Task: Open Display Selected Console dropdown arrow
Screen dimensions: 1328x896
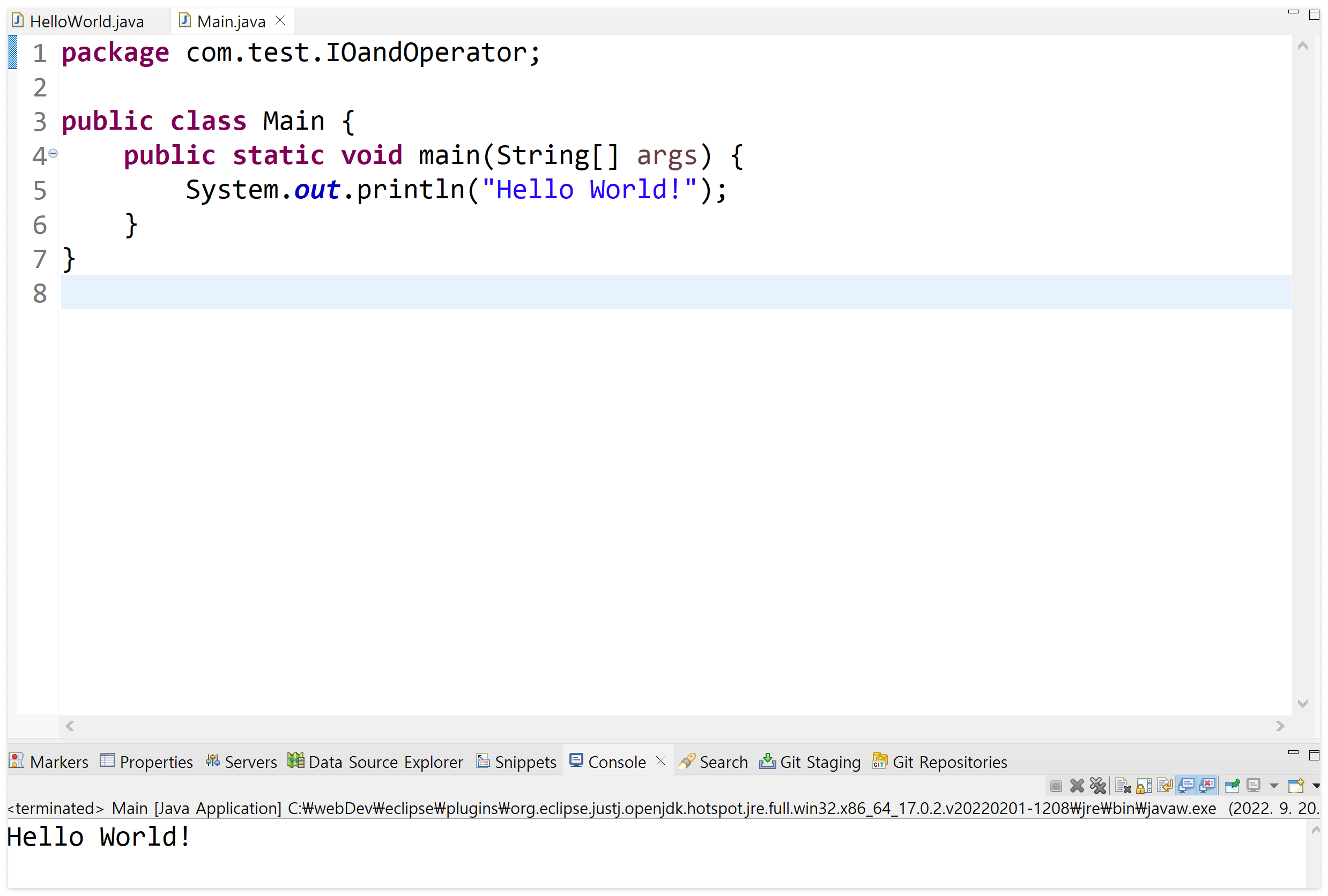Action: tap(1274, 786)
